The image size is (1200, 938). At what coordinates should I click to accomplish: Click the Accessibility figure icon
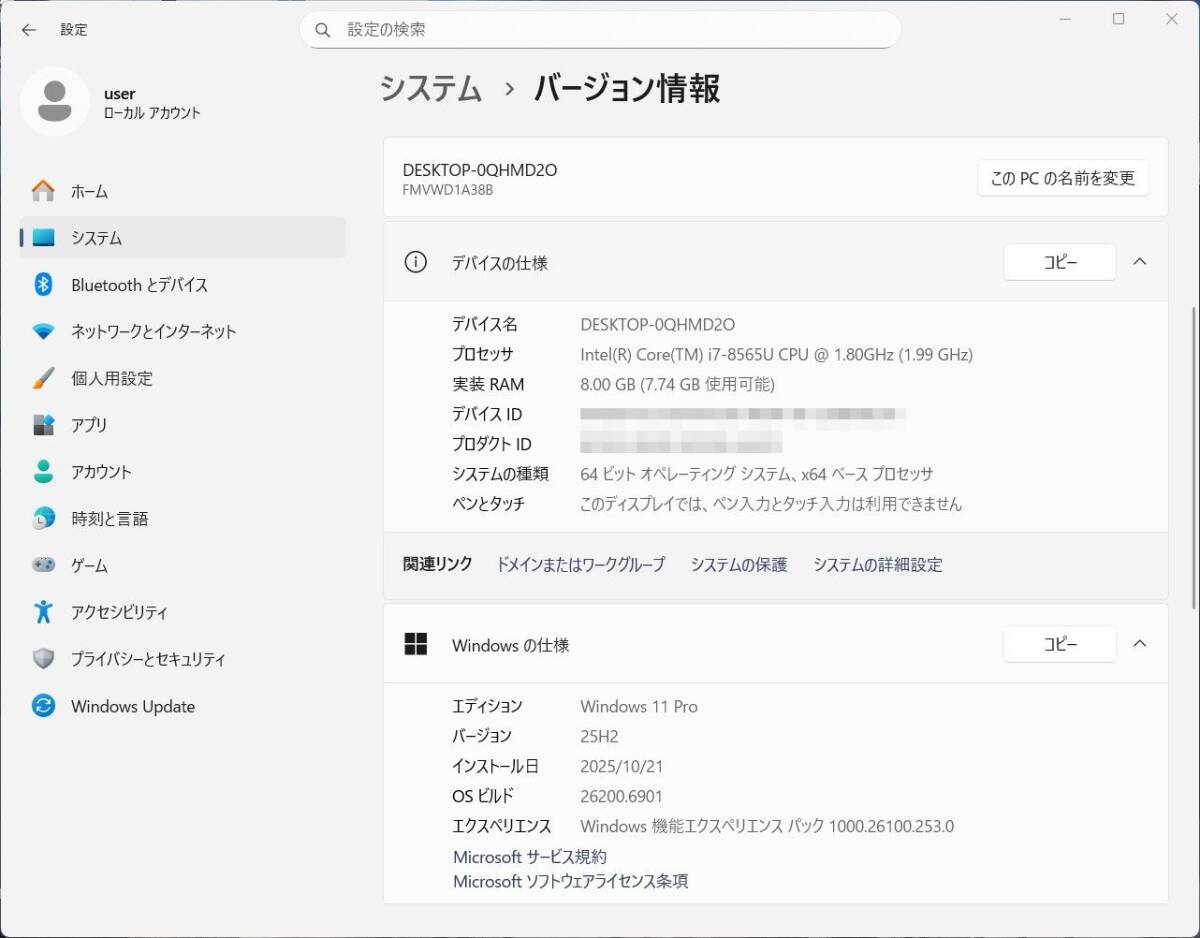pos(43,612)
